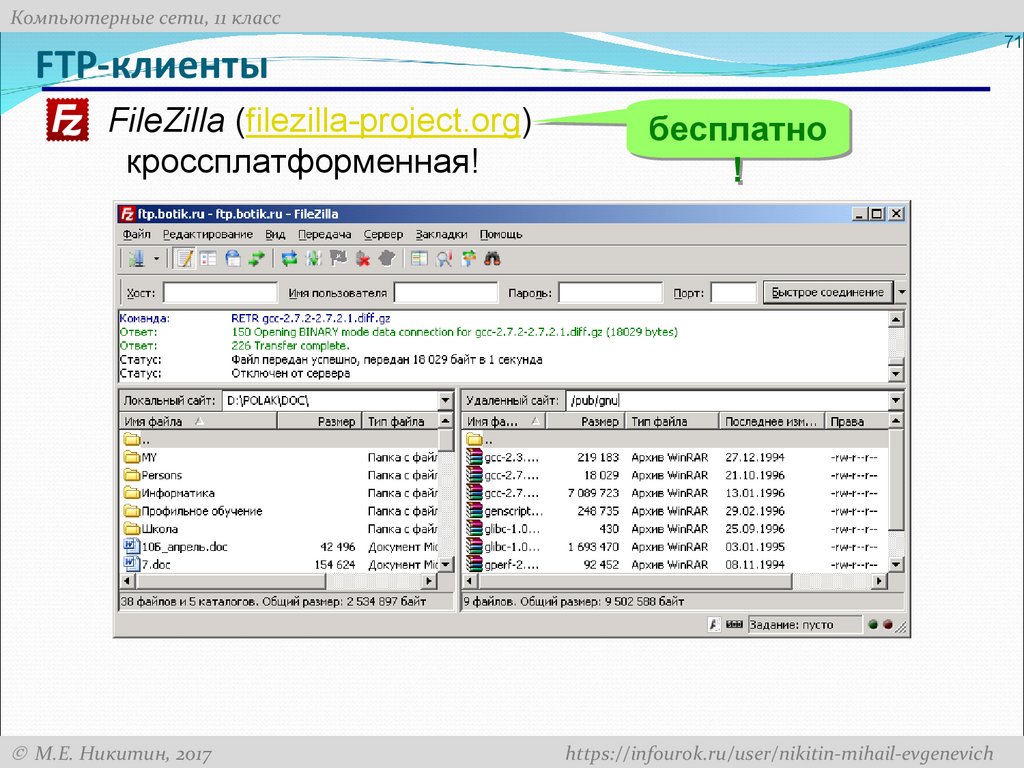Select the 7.doc file

280,564
